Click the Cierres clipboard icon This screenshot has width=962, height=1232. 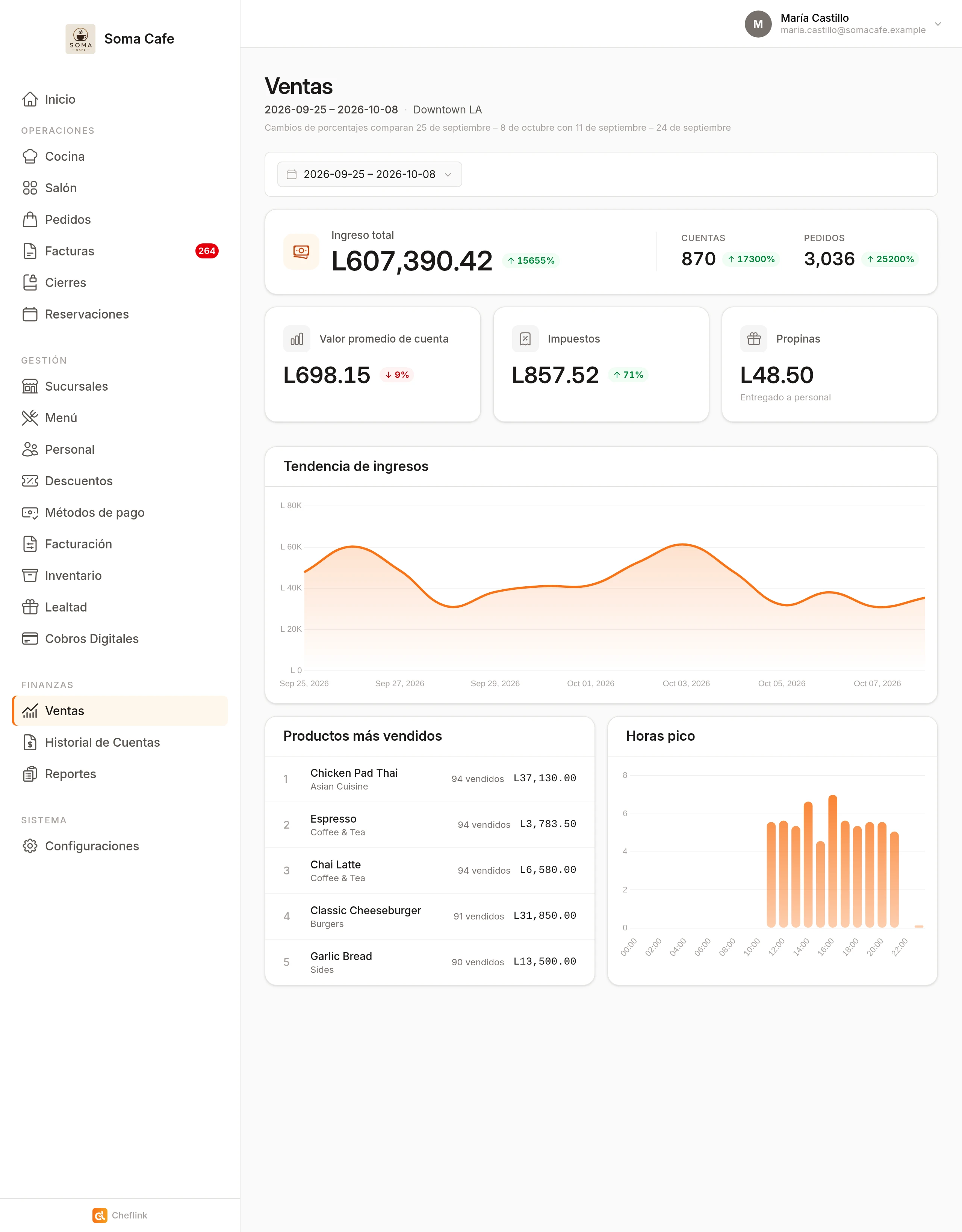(30, 282)
